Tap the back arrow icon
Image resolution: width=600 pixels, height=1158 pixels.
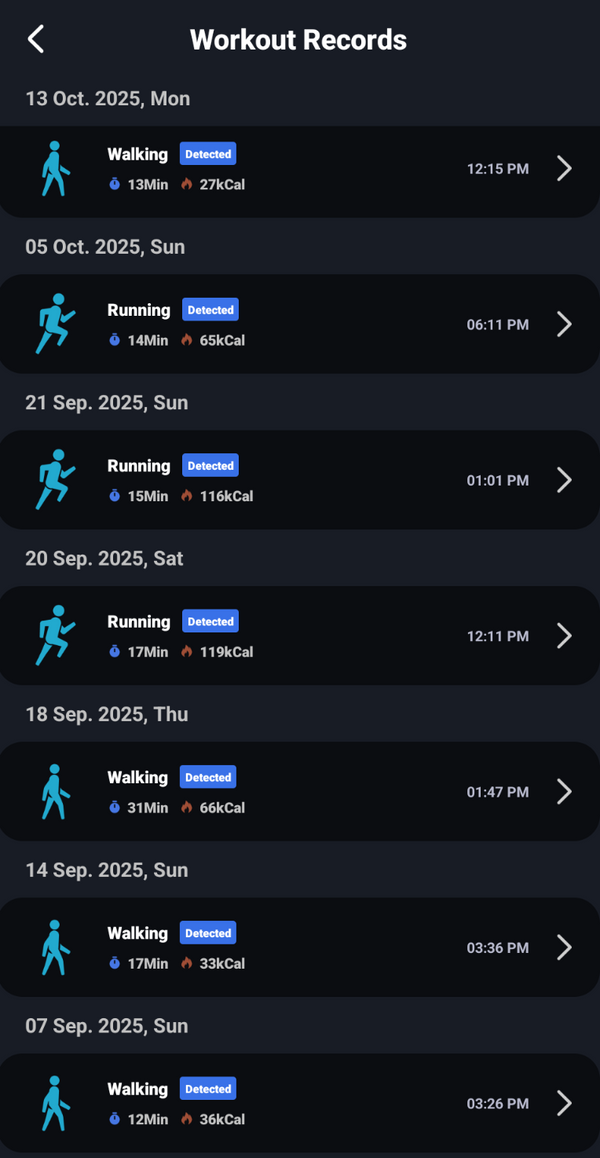[x=36, y=40]
